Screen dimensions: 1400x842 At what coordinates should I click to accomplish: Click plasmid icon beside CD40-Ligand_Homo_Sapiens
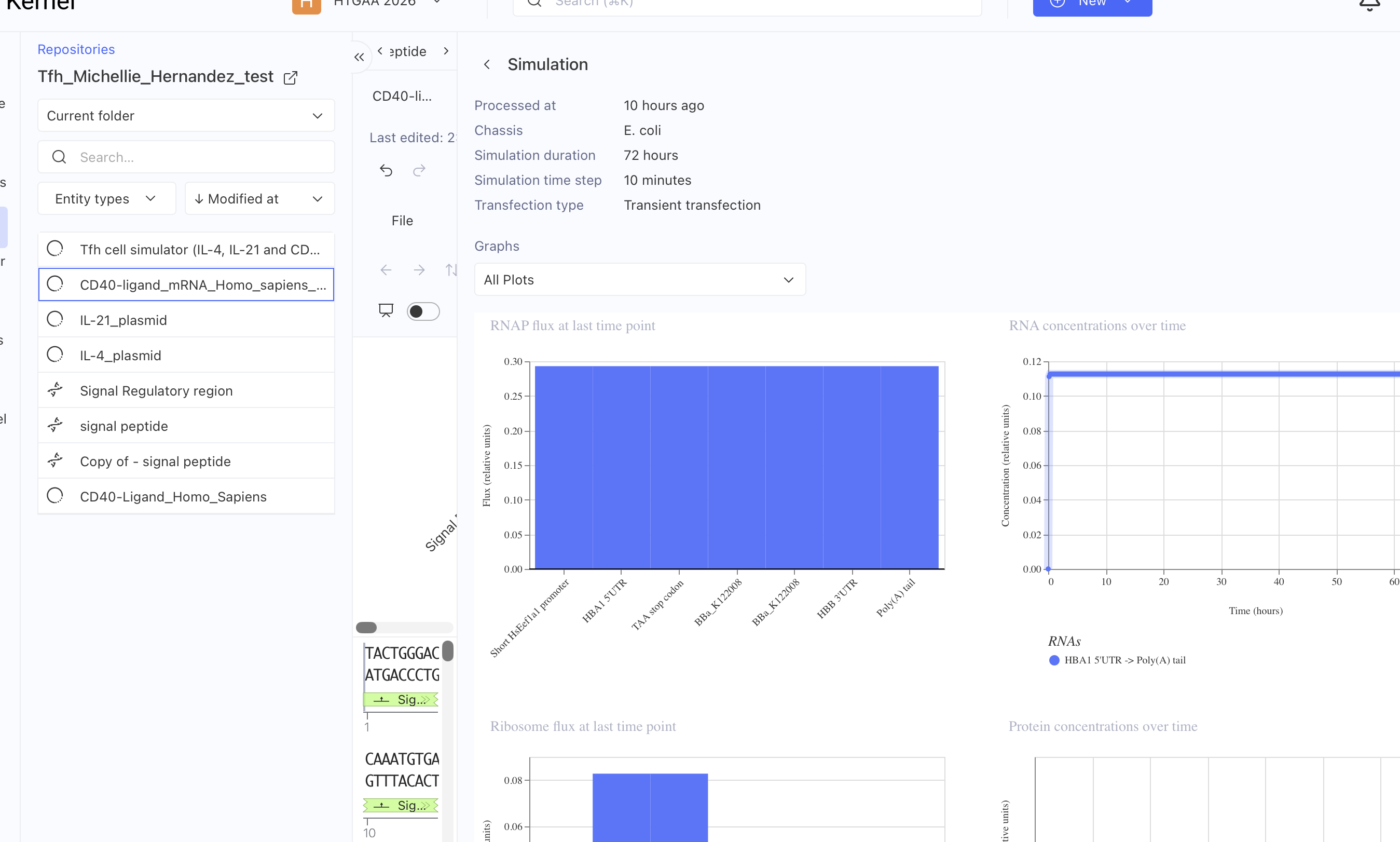(x=55, y=496)
